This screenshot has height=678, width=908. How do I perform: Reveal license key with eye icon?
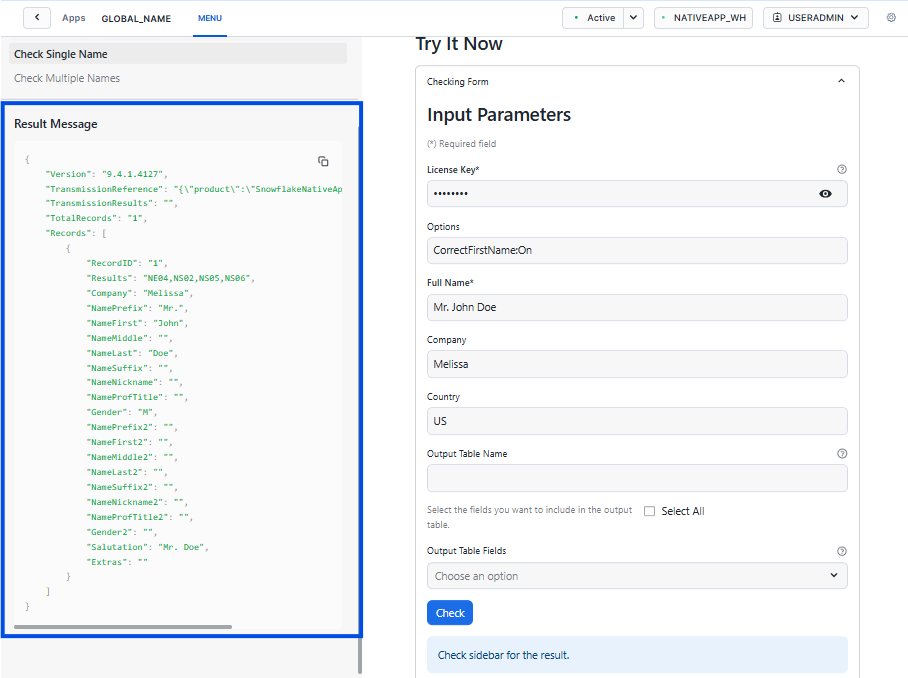tap(825, 193)
